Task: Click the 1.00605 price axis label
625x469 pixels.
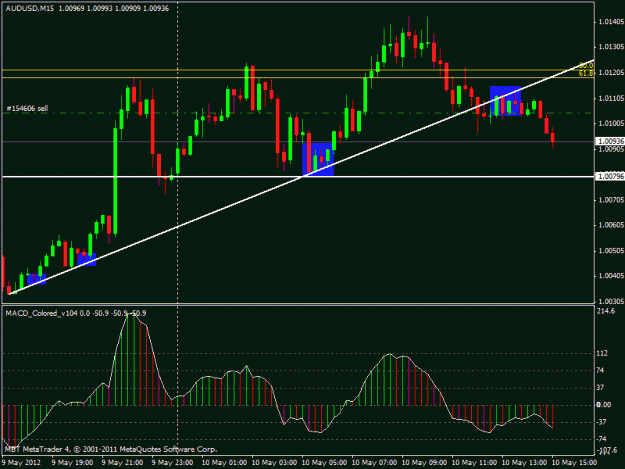Action: point(611,226)
